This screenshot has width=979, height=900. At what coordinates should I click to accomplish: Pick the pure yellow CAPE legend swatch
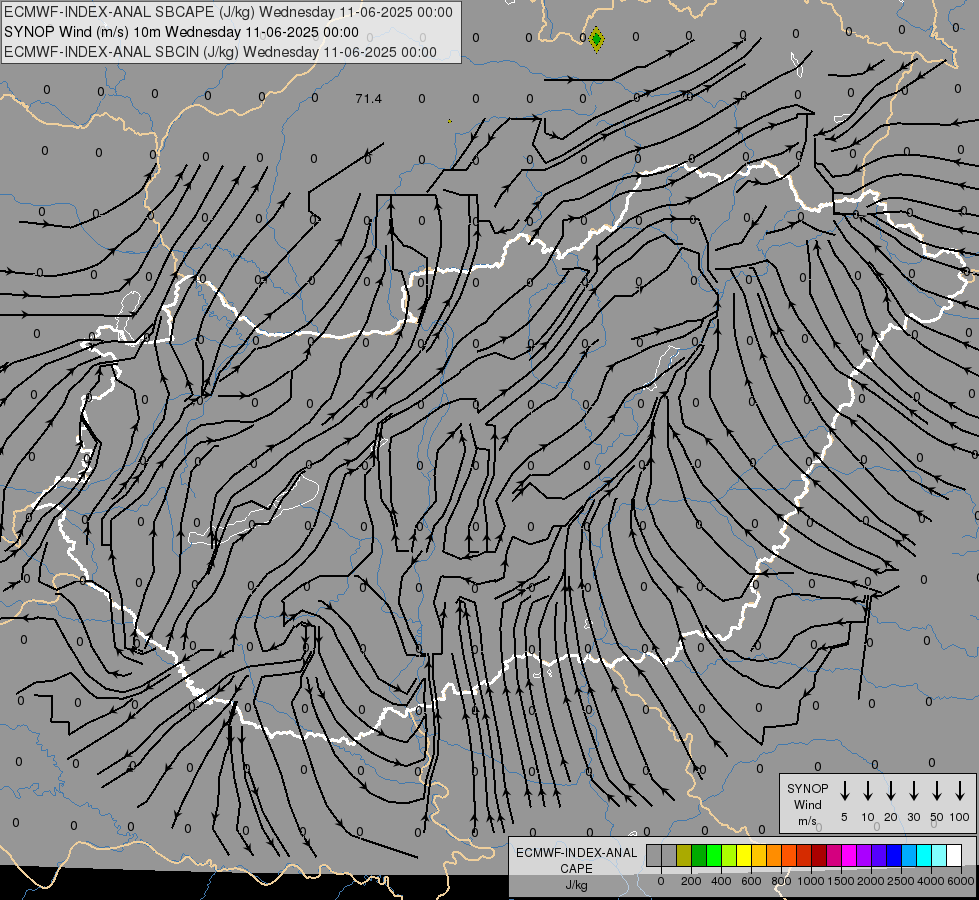click(744, 856)
